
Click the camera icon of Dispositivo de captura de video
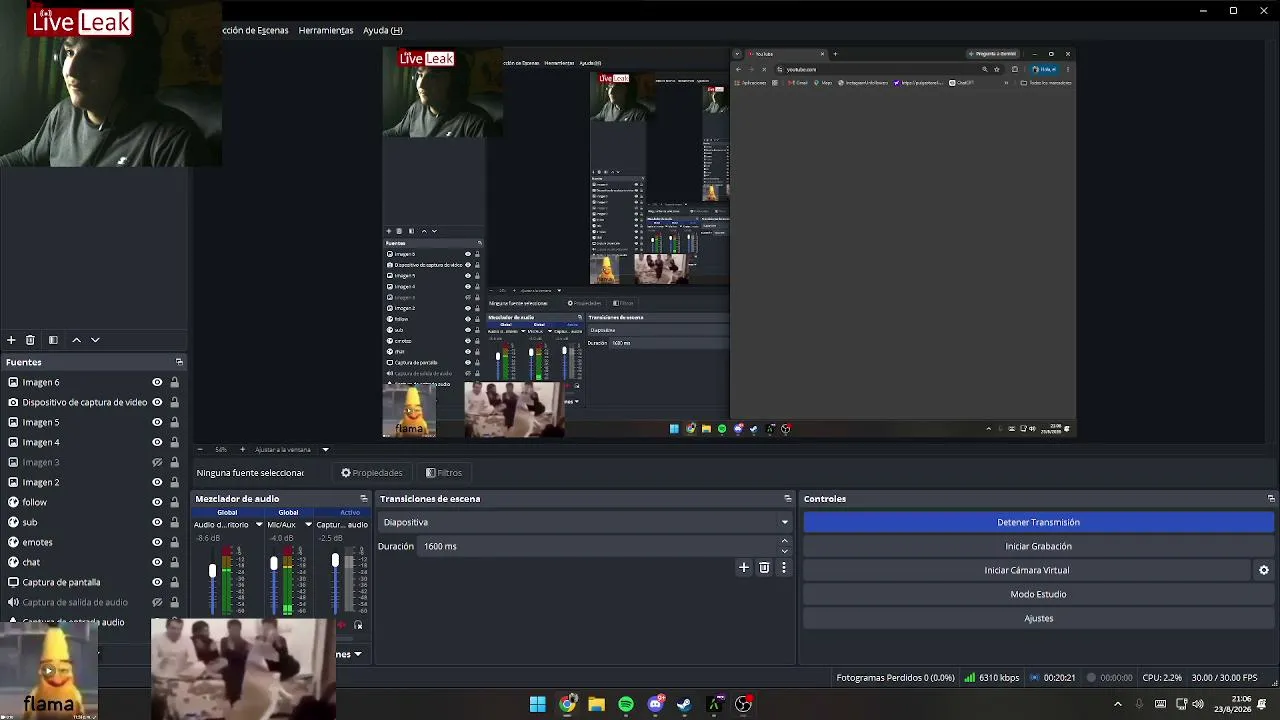coord(13,402)
